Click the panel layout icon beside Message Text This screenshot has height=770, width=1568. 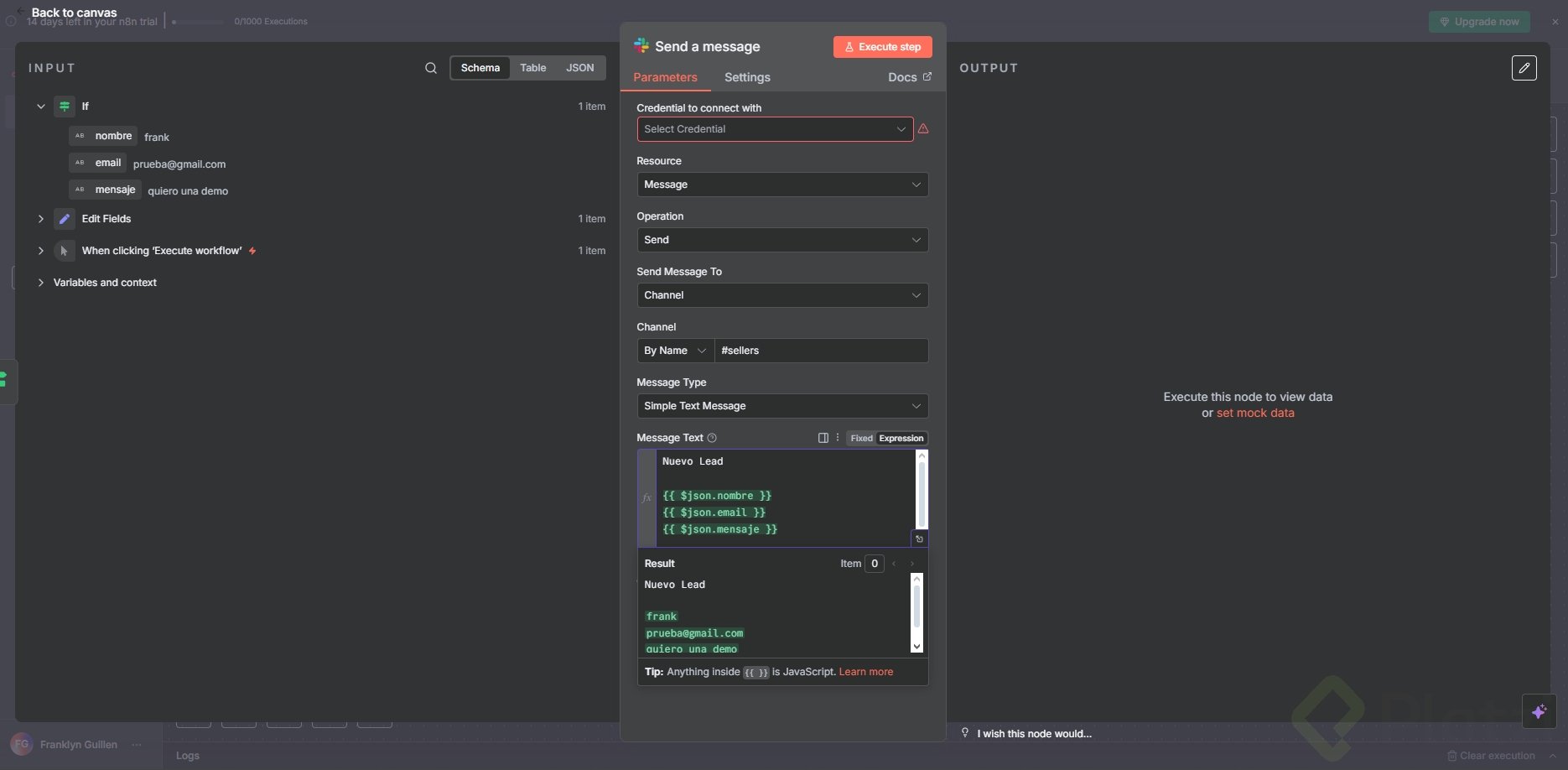coord(823,438)
